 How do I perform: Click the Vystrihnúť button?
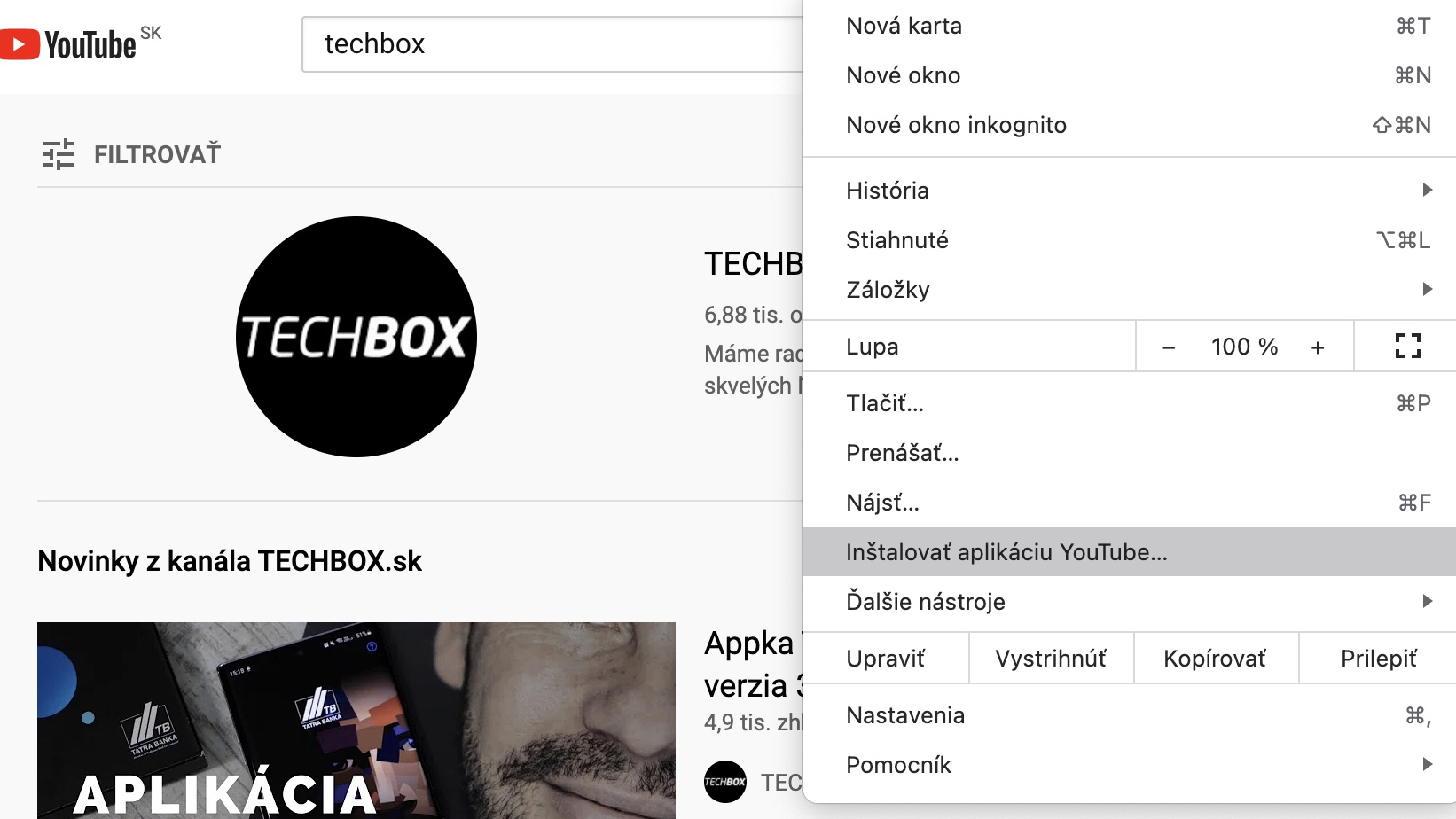point(1051,659)
